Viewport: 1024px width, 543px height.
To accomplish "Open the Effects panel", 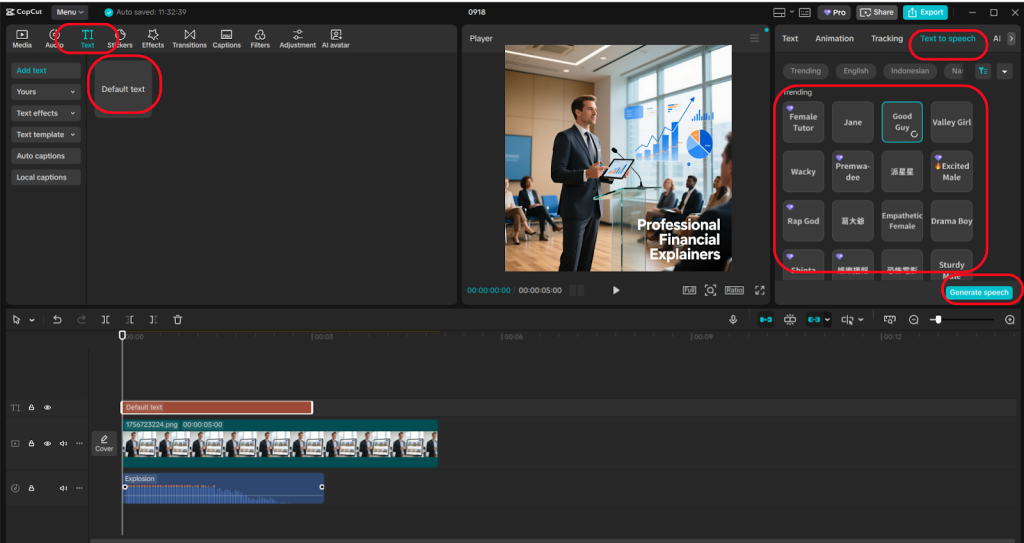I will pos(152,38).
